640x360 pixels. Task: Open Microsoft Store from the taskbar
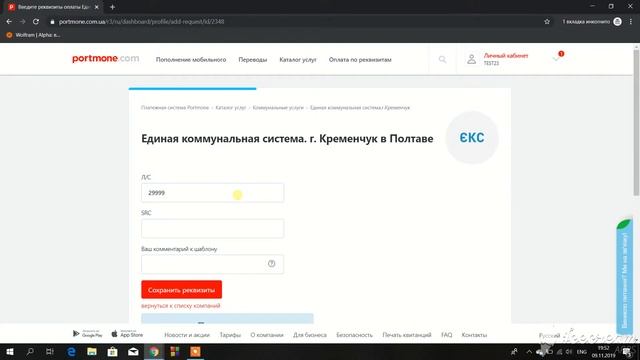click(112, 351)
